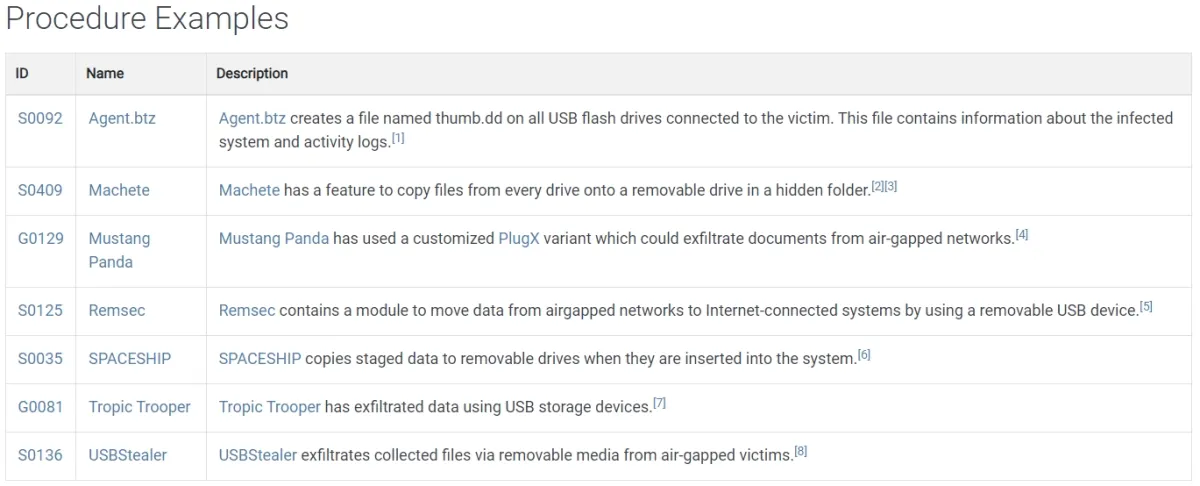Image resolution: width=1200 pixels, height=486 pixels.
Task: Open the G0129 group ID link
Action: pyautogui.click(x=40, y=239)
